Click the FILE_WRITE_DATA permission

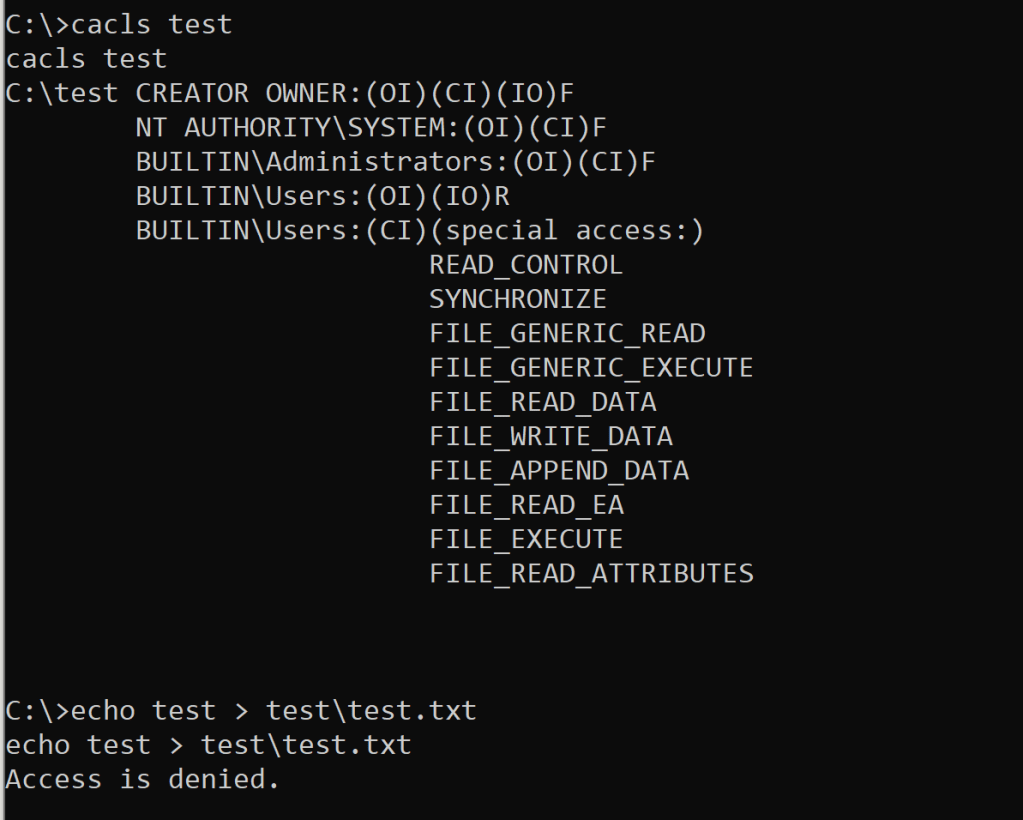point(551,436)
